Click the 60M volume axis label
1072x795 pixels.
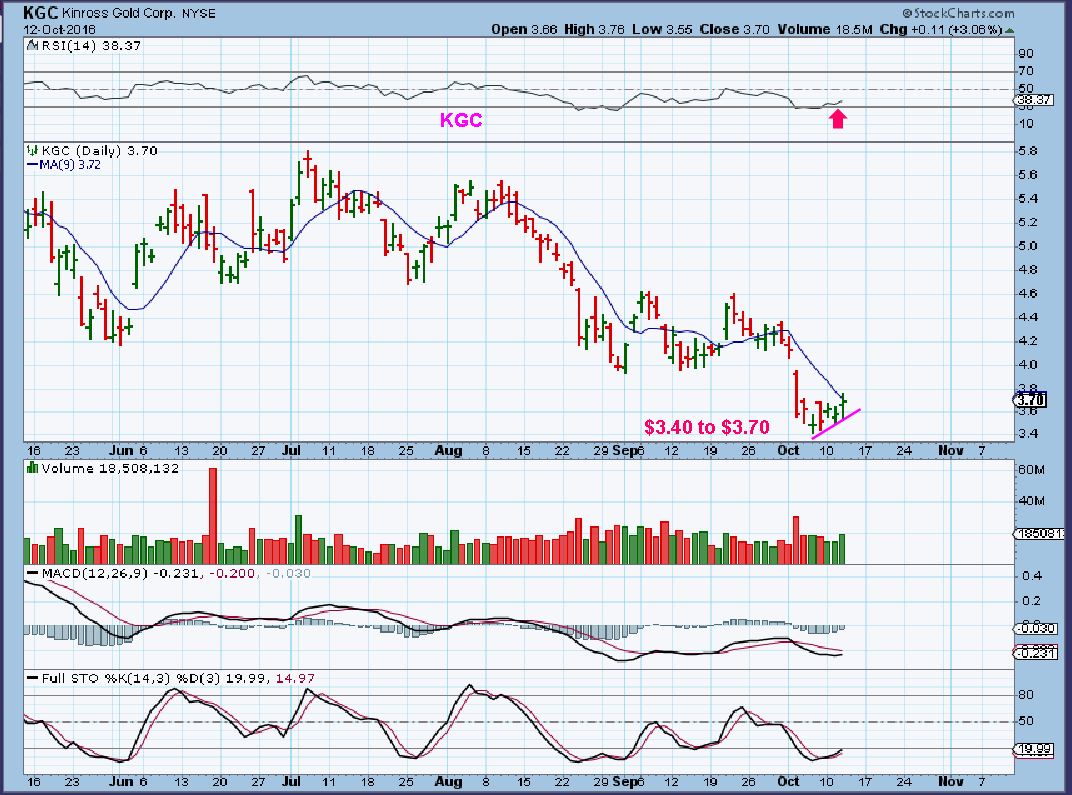coord(1031,470)
